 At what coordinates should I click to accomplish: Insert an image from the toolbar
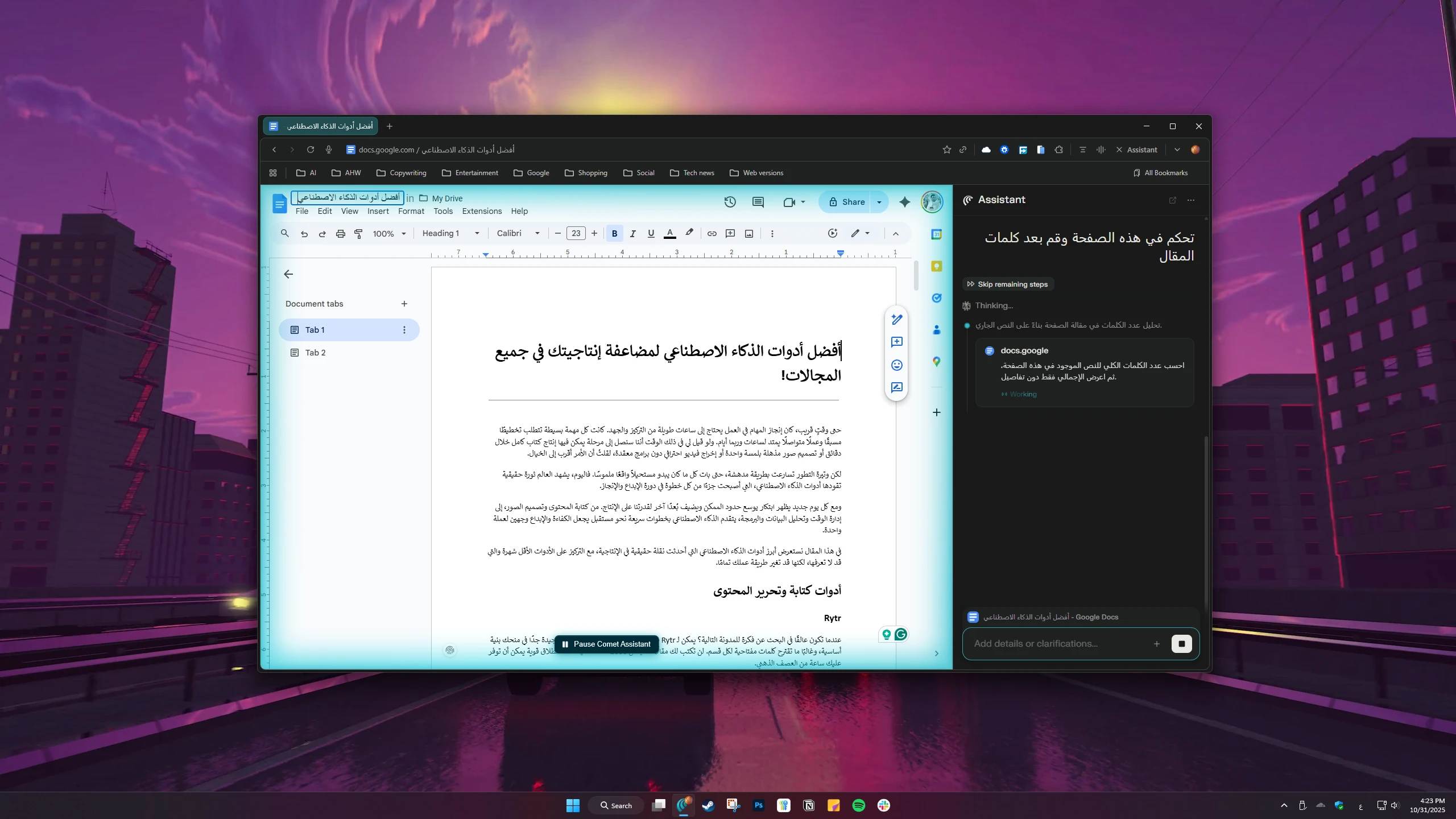pos(748,233)
